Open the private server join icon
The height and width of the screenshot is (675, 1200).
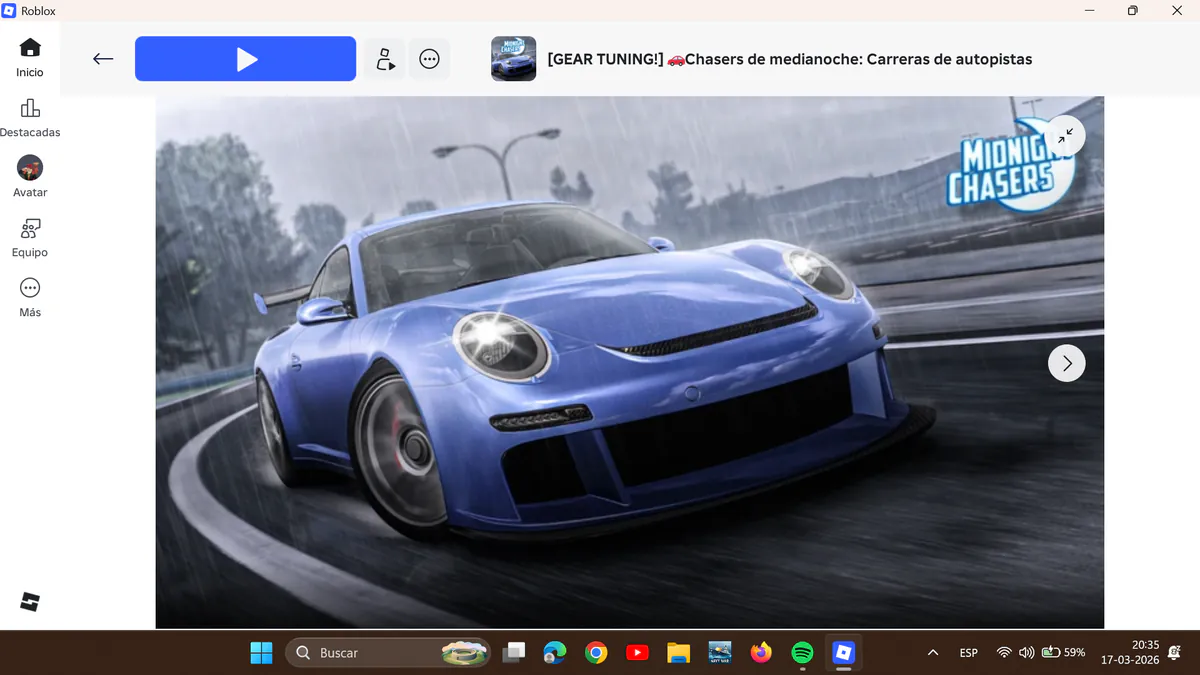[385, 59]
